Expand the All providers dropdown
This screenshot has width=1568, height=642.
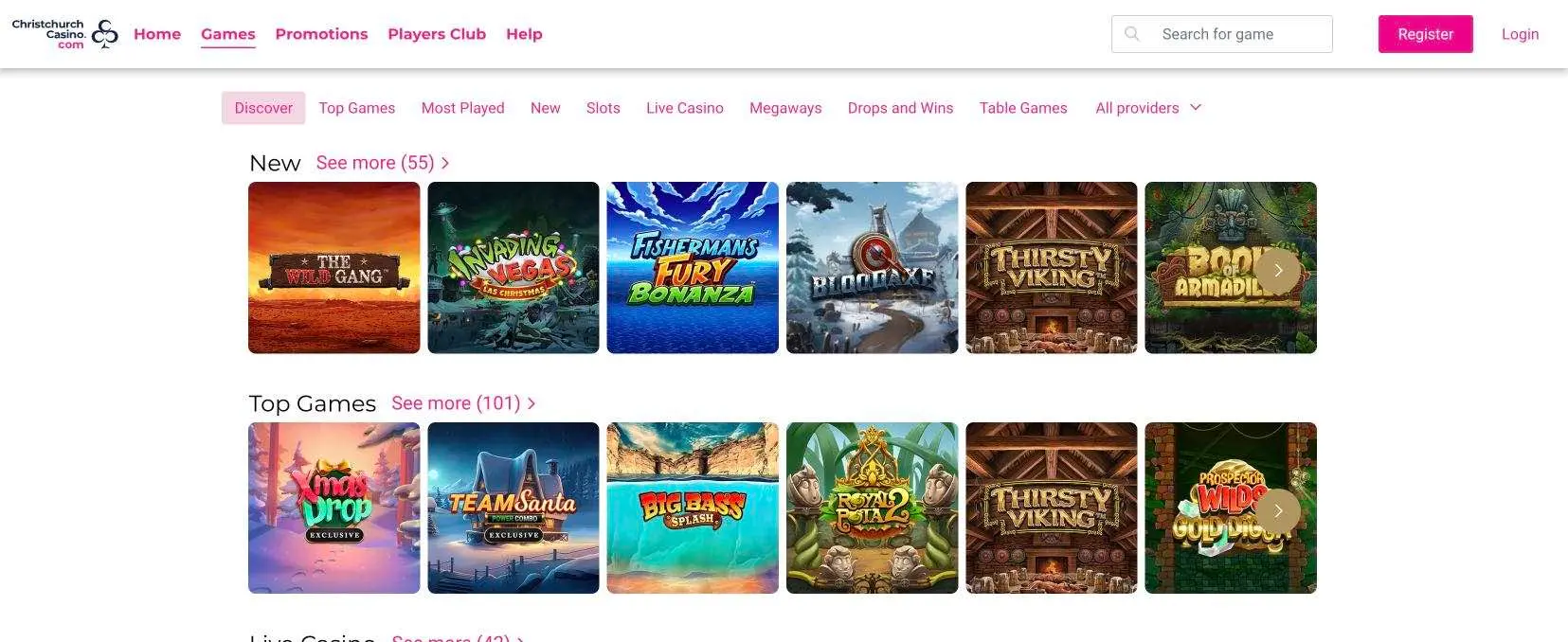tap(1147, 108)
